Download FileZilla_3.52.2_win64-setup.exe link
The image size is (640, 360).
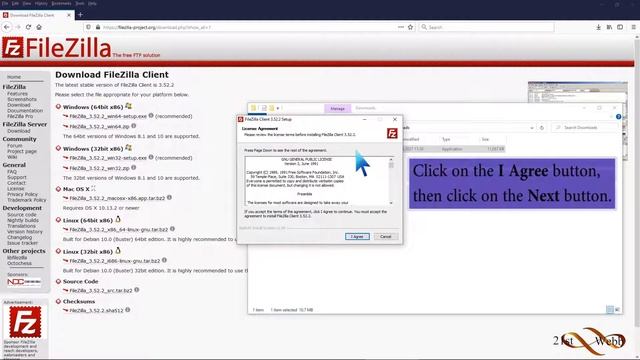point(108,116)
